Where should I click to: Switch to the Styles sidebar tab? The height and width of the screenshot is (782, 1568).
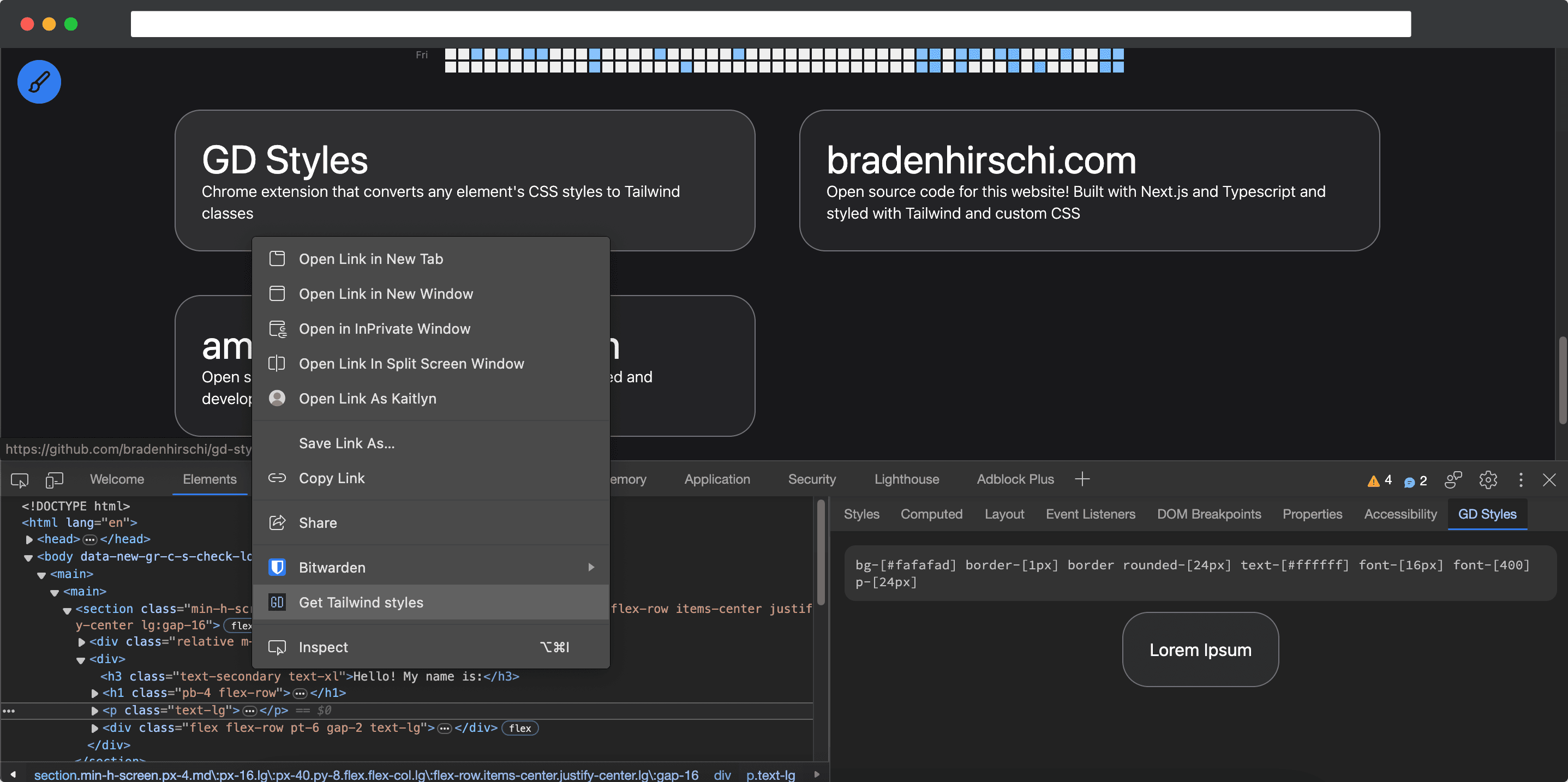861,514
